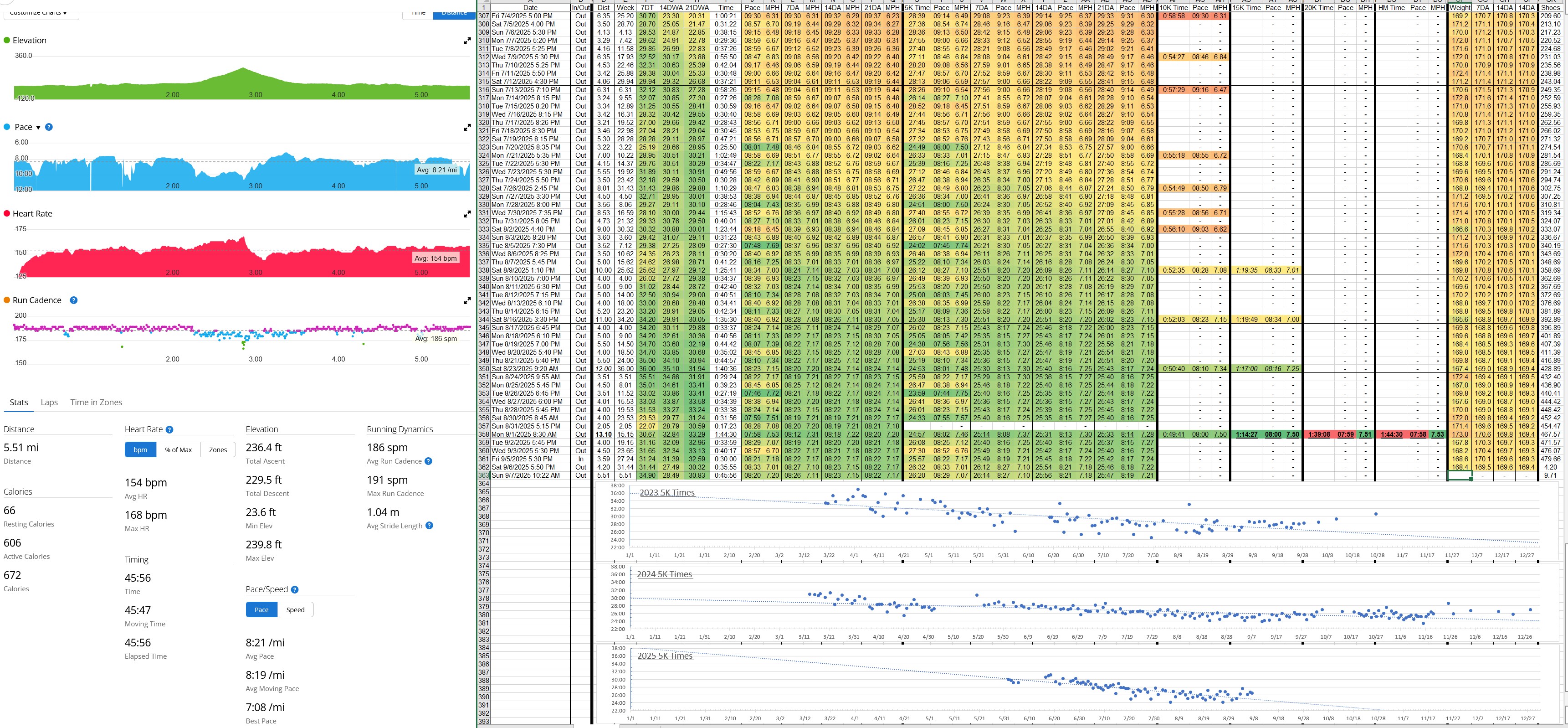Click help icon next to Heart Rate stats heading
1568x728 pixels.
point(169,429)
